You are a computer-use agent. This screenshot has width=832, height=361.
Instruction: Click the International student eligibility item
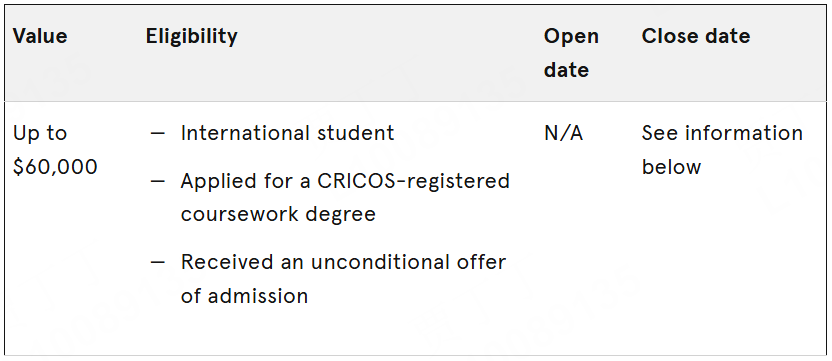pos(287,133)
